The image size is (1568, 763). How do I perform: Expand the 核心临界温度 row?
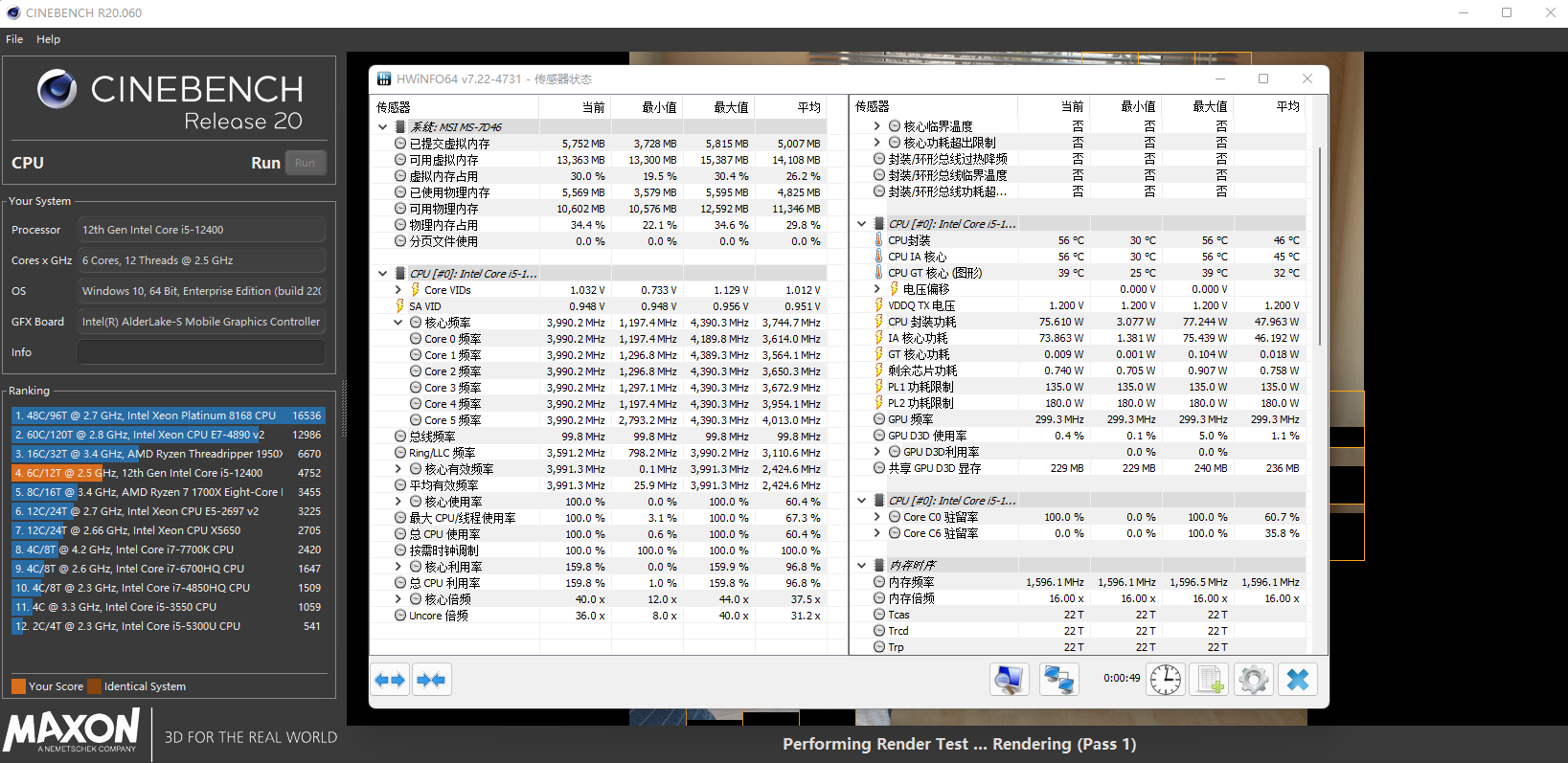(877, 125)
